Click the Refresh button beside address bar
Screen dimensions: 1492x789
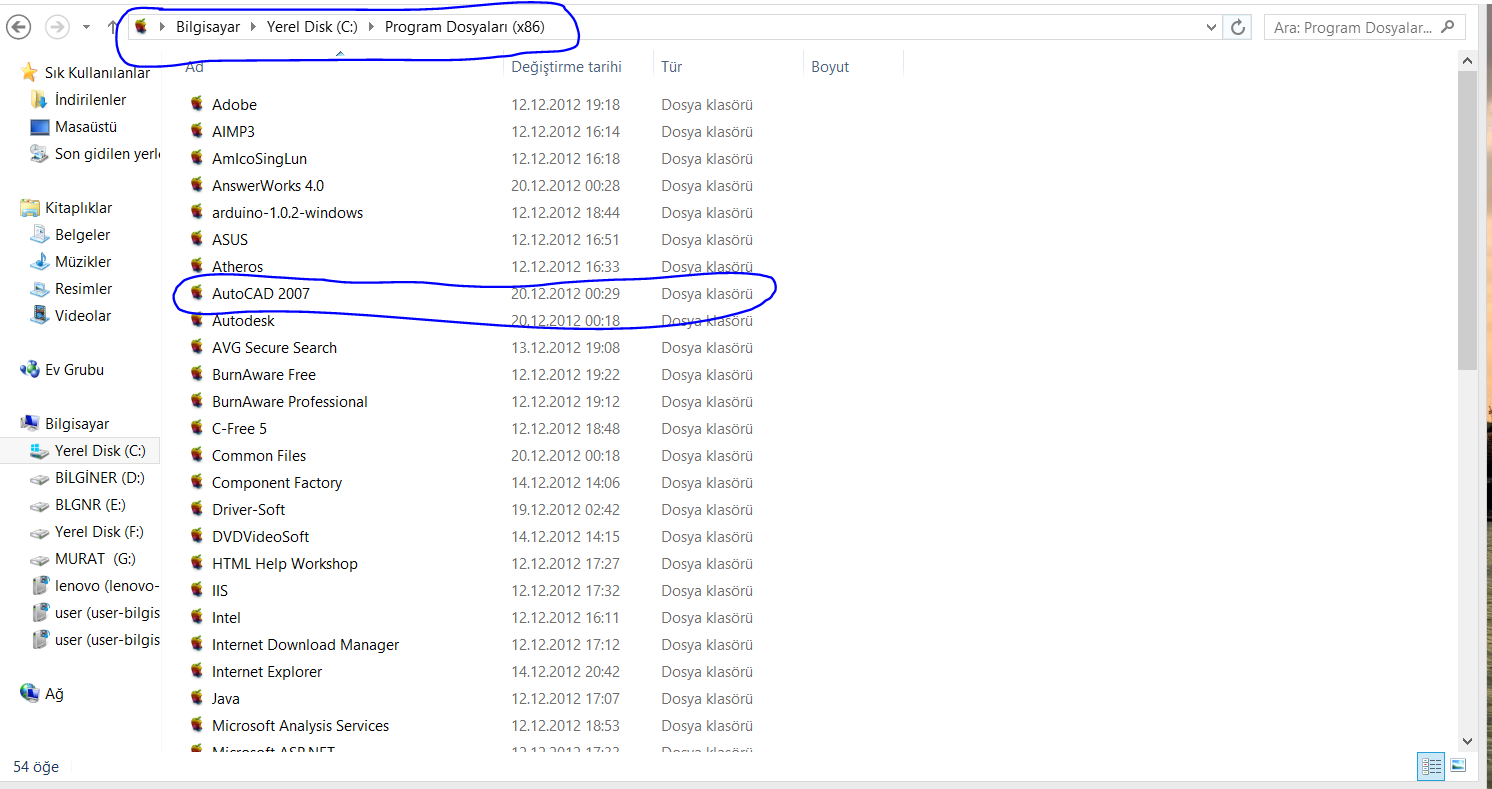tap(1239, 27)
